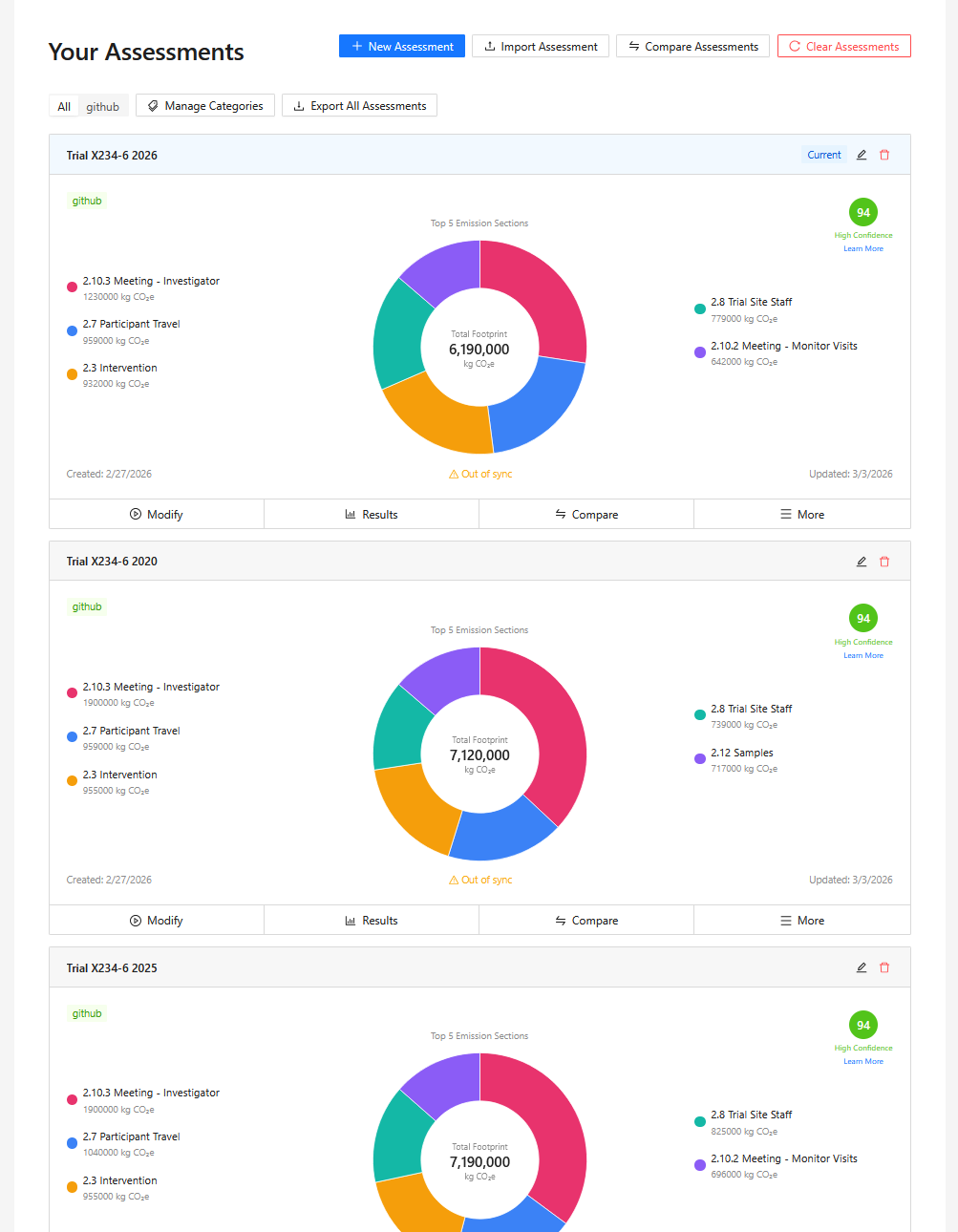958x1232 pixels.
Task: Click github tag in Trial X234-6 2025 card
Action: [87, 1013]
